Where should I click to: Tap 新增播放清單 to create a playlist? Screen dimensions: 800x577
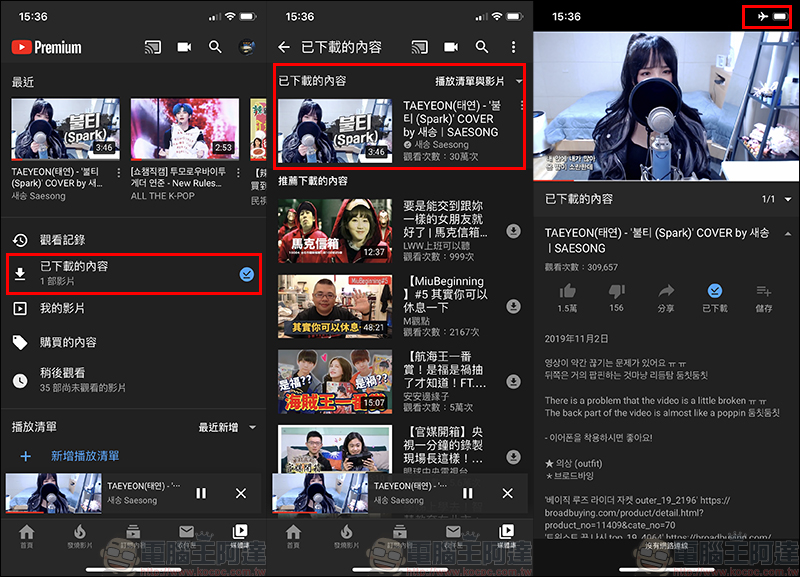pos(85,456)
